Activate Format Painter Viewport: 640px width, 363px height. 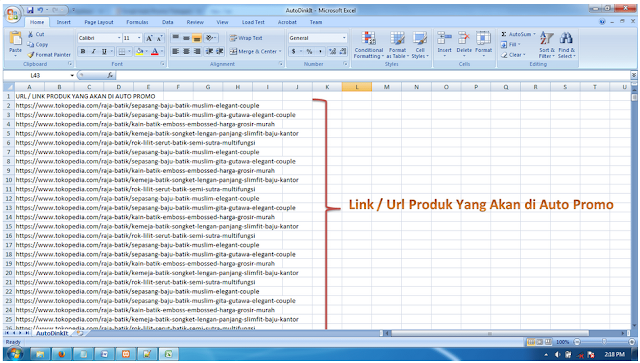49,55
